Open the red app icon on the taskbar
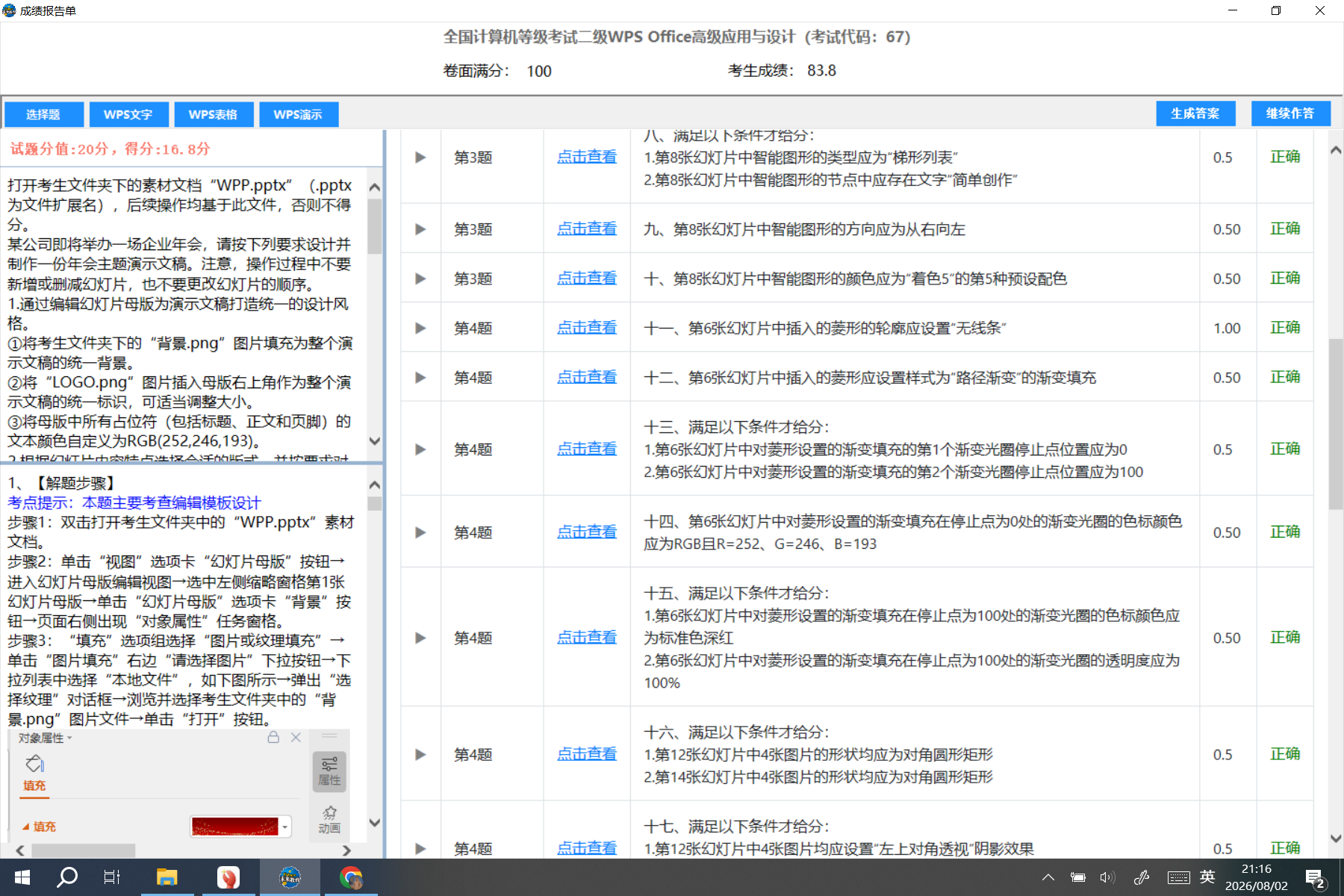 click(228, 877)
